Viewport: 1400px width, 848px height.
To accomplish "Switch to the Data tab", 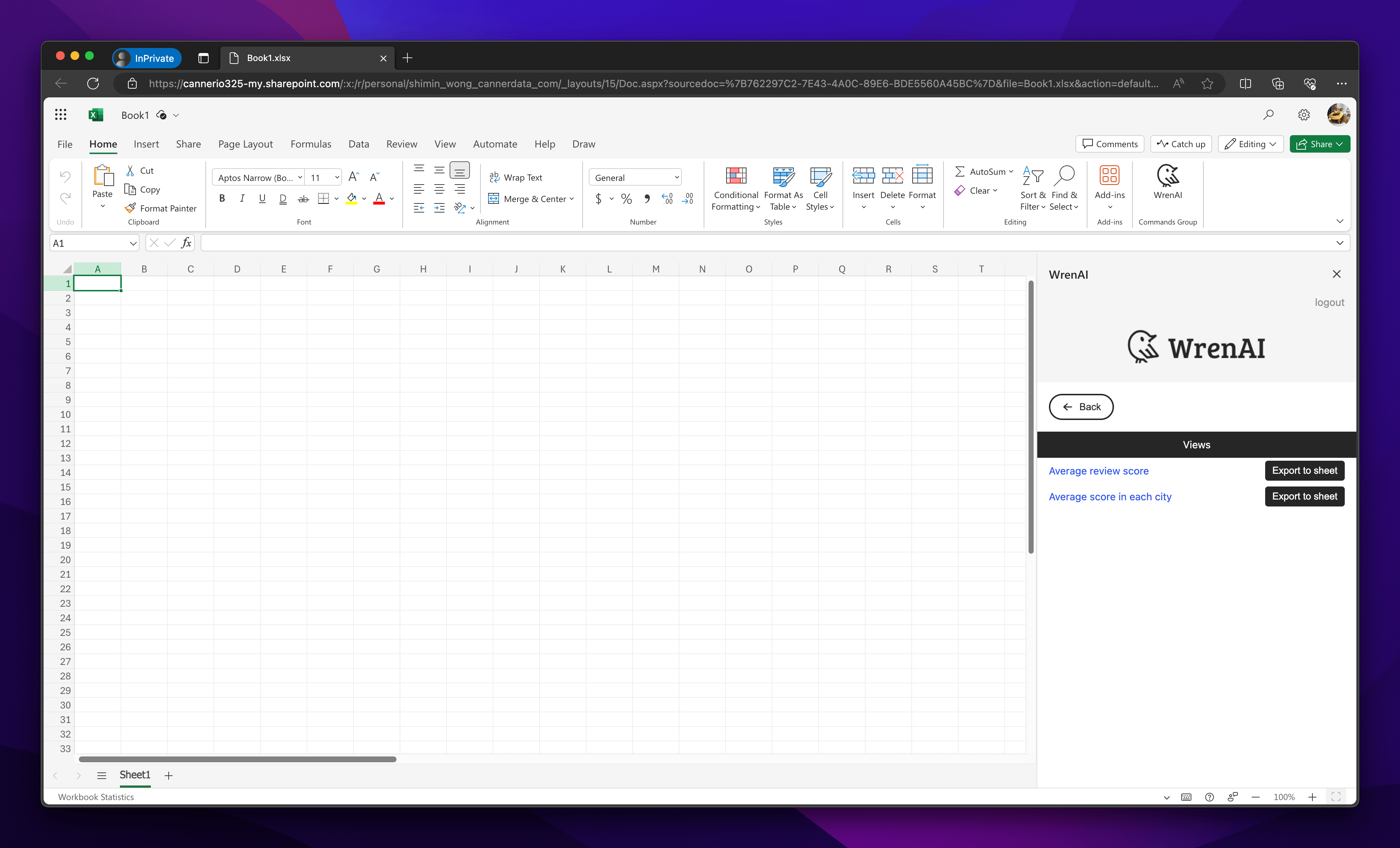I will 358,144.
